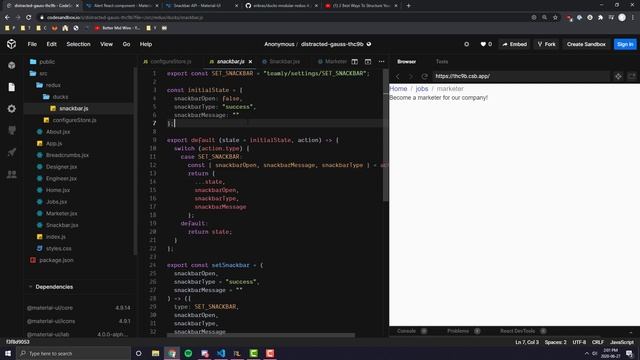Click the likes heart icon
The image size is (640, 360).
coord(483,44)
